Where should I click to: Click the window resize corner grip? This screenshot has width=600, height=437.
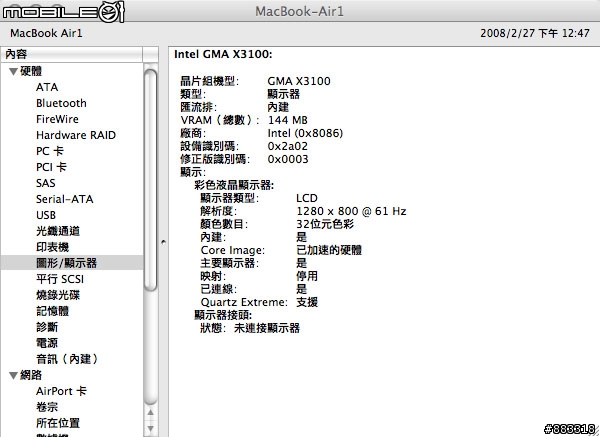click(x=595, y=432)
